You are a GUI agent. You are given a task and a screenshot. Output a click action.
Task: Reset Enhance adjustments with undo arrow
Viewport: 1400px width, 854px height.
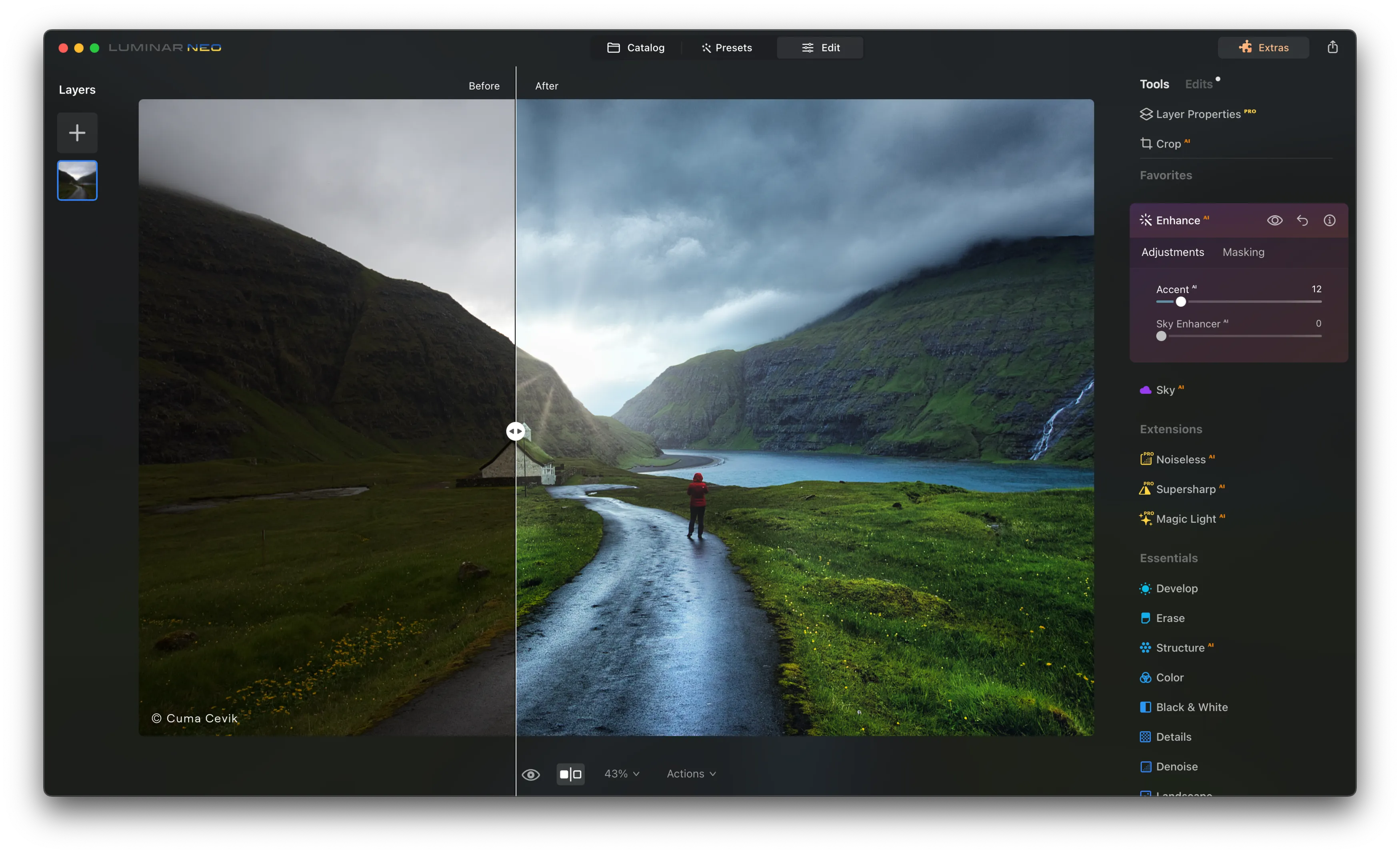tap(1302, 220)
